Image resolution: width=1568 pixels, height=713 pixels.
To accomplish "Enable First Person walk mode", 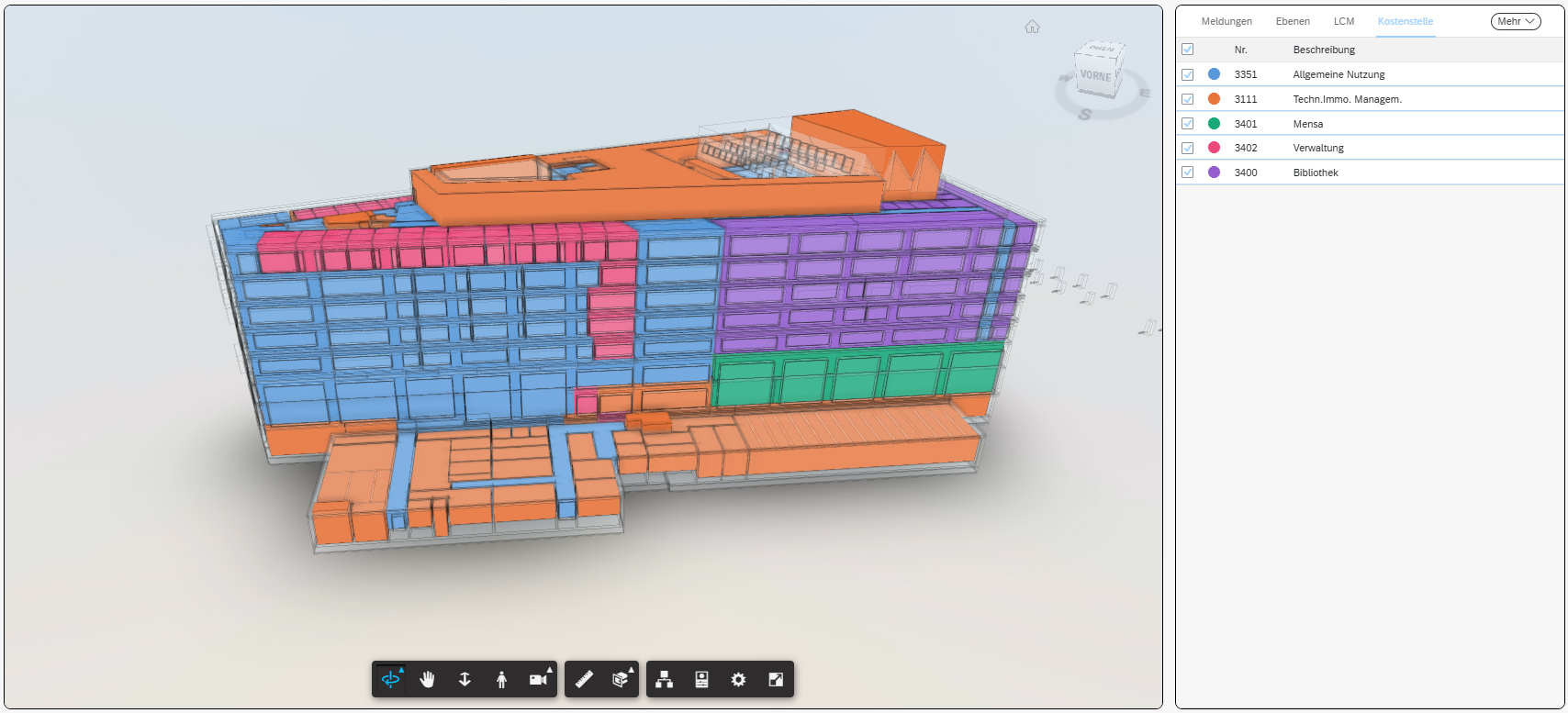I will tap(501, 680).
